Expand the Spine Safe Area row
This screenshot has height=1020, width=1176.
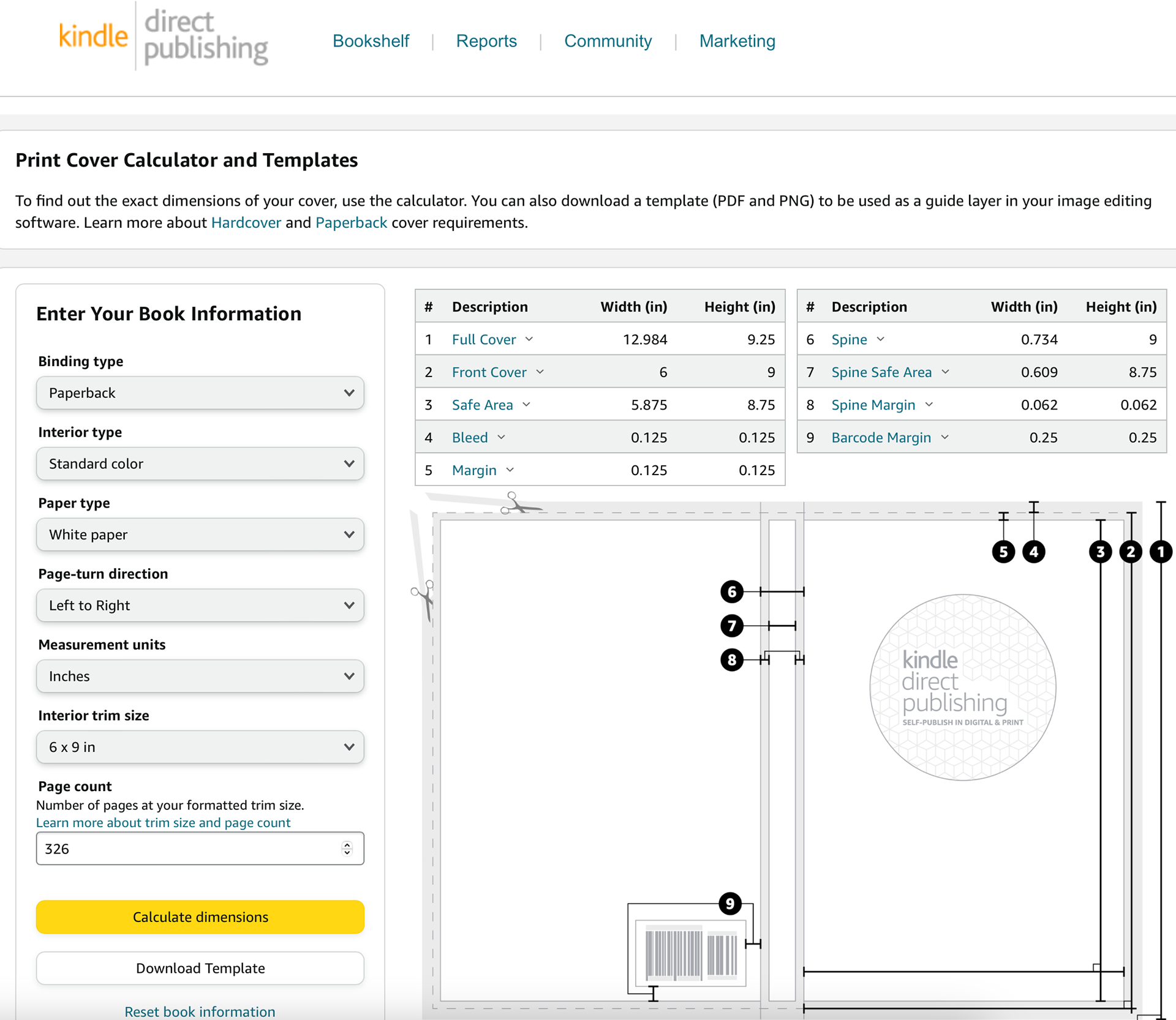[x=891, y=372]
